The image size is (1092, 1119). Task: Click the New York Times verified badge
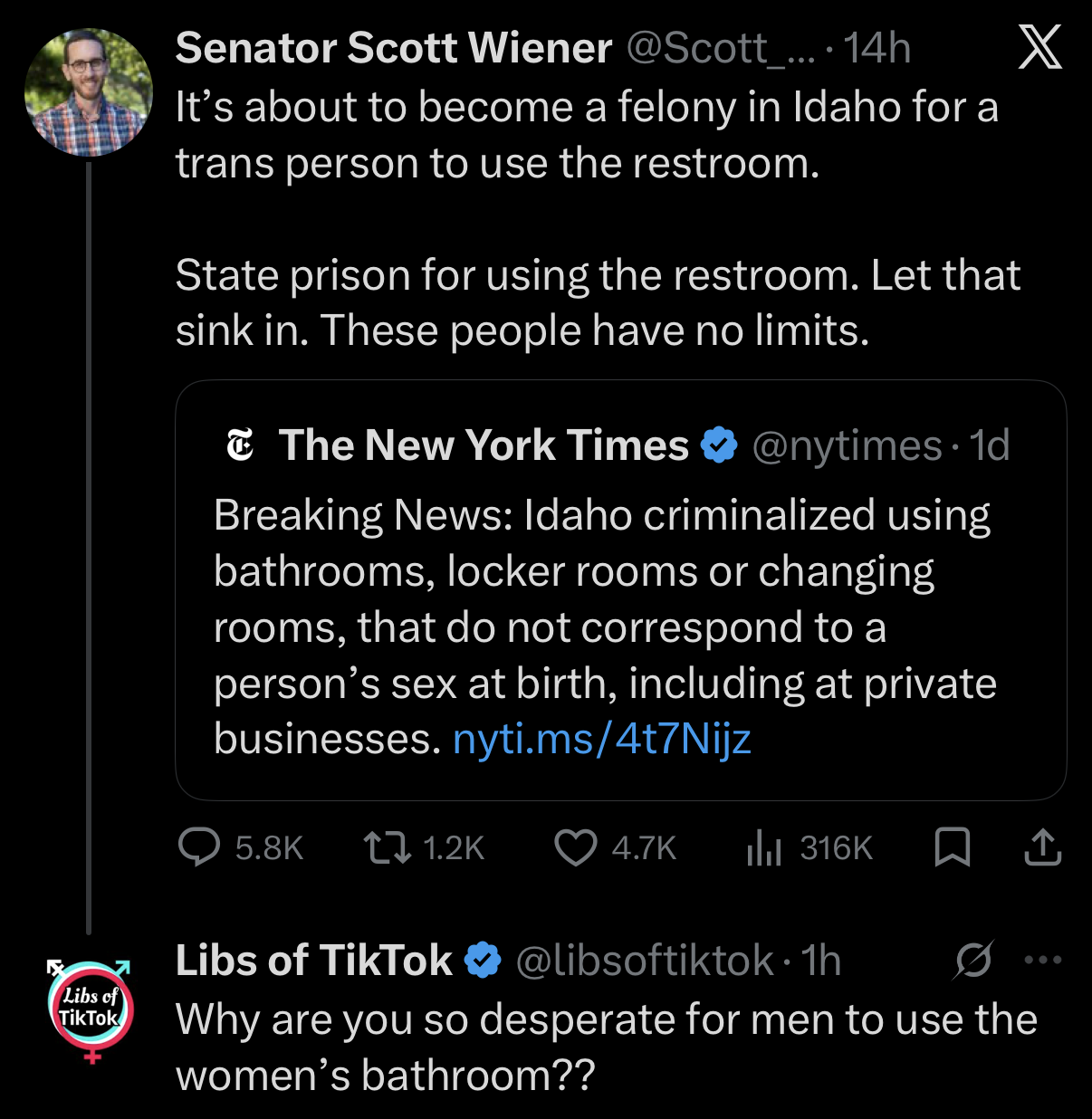[719, 445]
